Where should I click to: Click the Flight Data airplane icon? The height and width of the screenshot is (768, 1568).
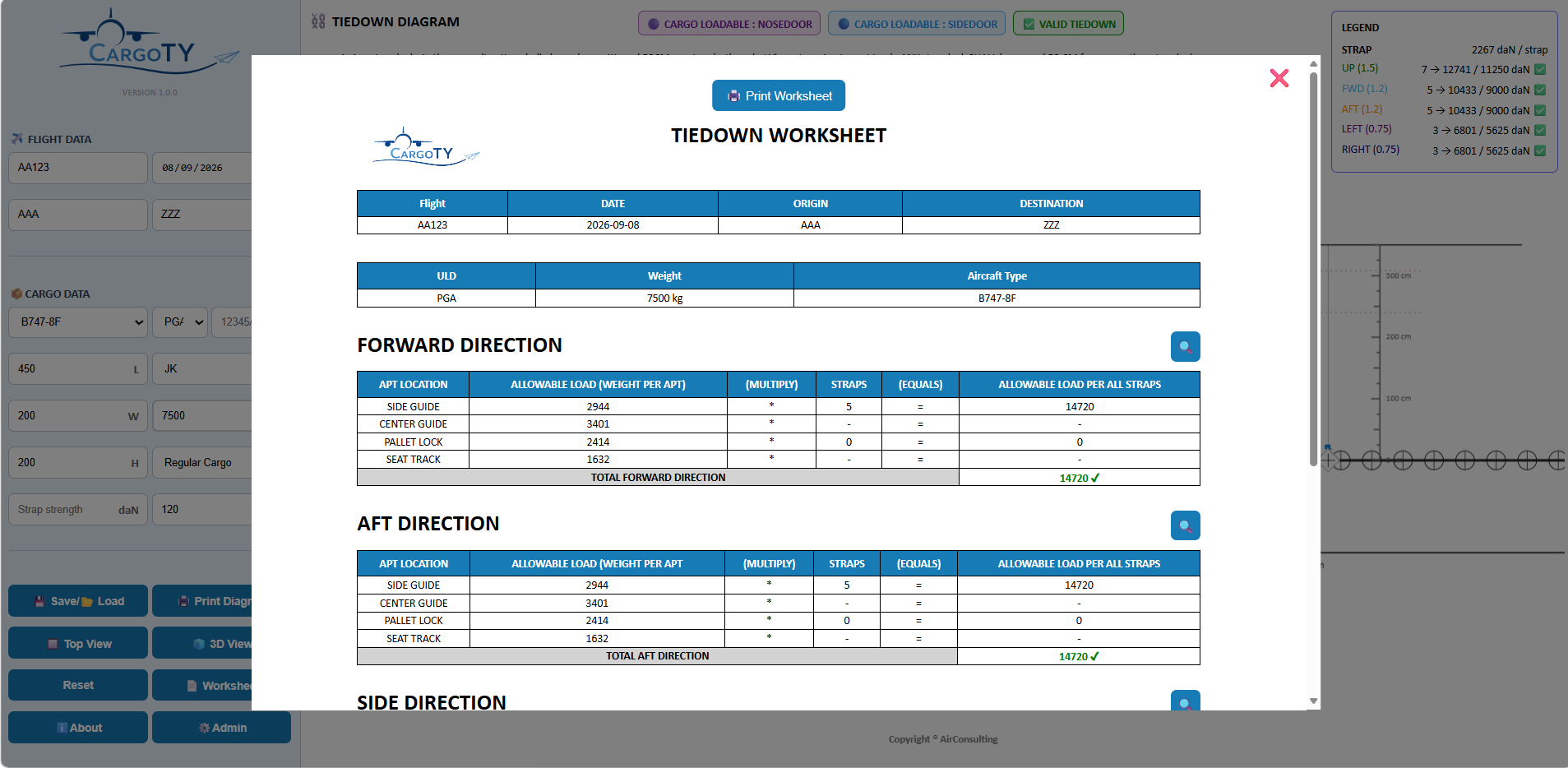pos(17,139)
